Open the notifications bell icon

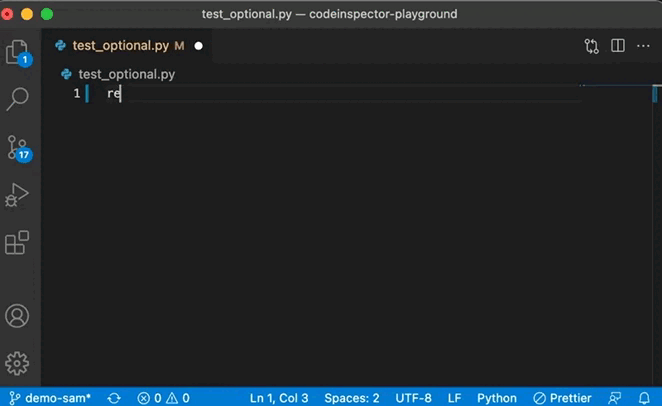644,397
